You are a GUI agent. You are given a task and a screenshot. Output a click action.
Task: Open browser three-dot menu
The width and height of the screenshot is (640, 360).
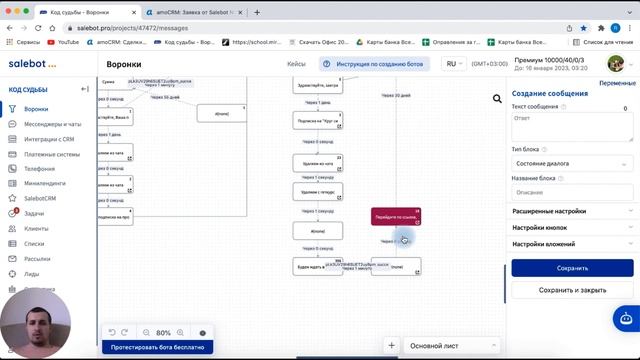coord(630,28)
